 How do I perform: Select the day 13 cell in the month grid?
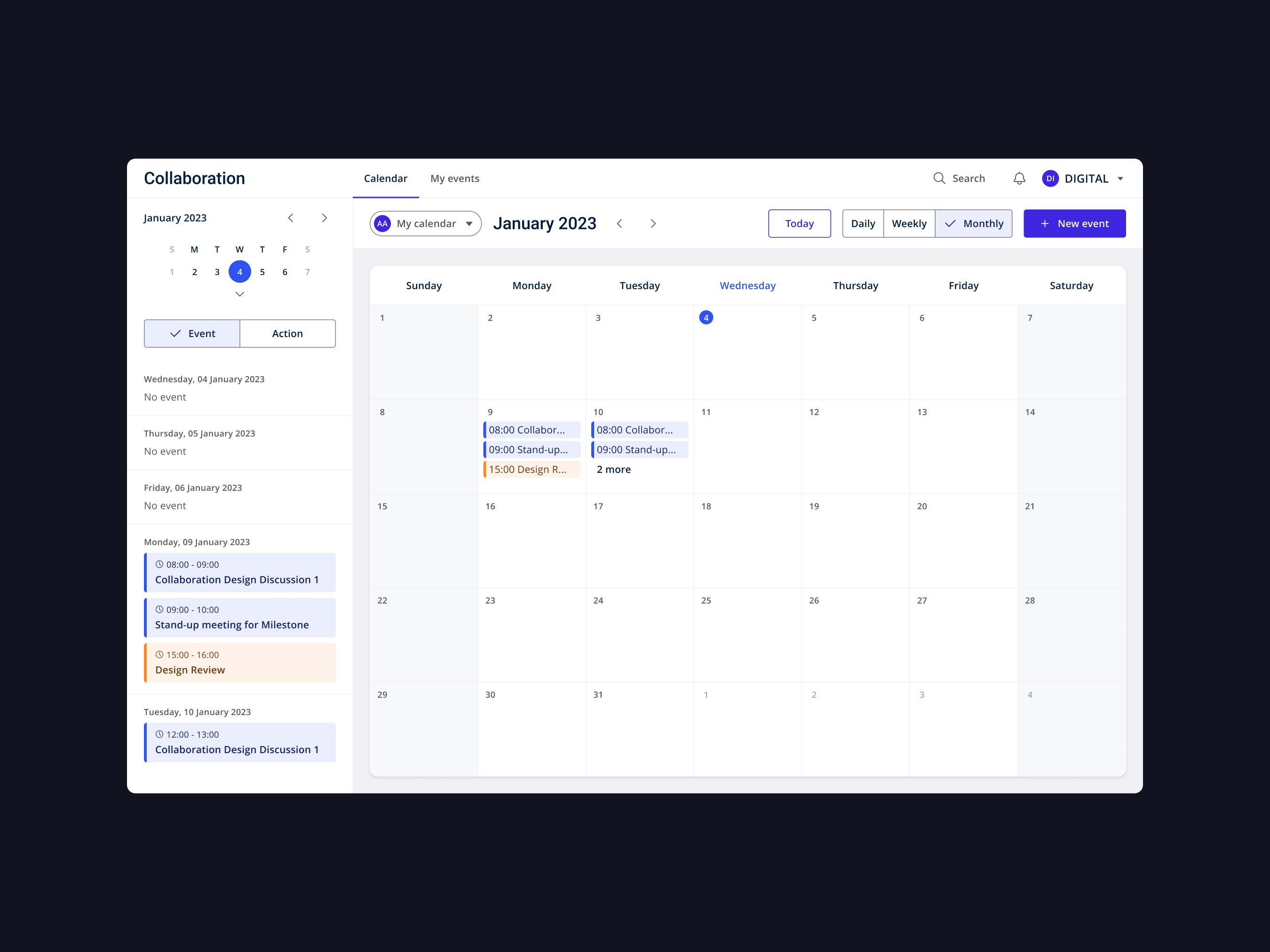point(963,447)
